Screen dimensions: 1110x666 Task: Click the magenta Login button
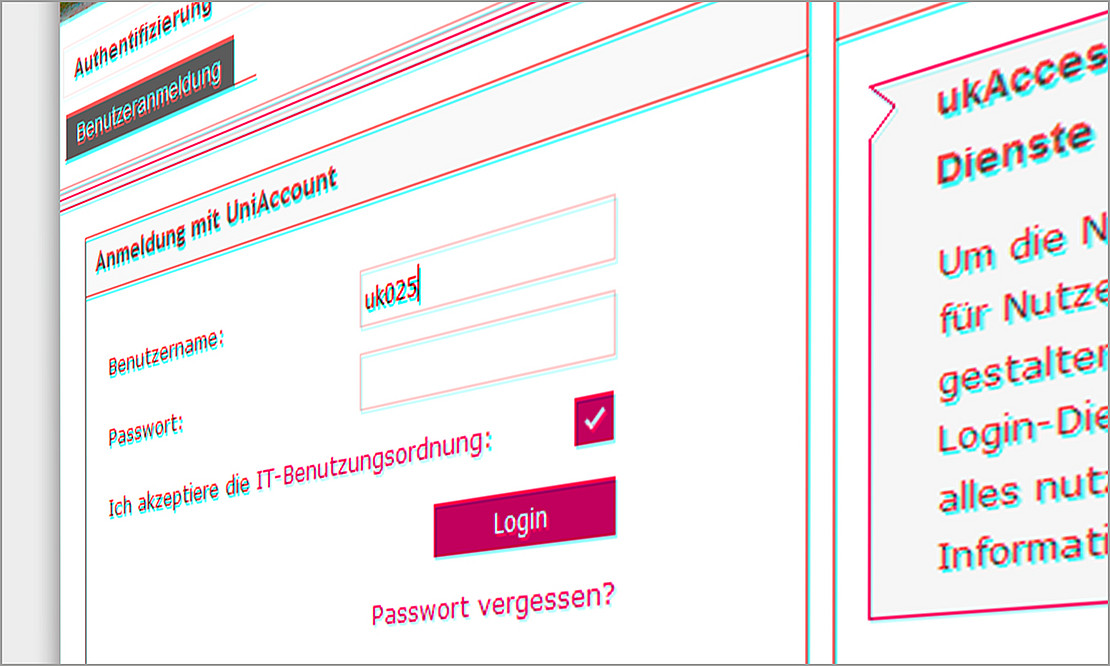525,518
